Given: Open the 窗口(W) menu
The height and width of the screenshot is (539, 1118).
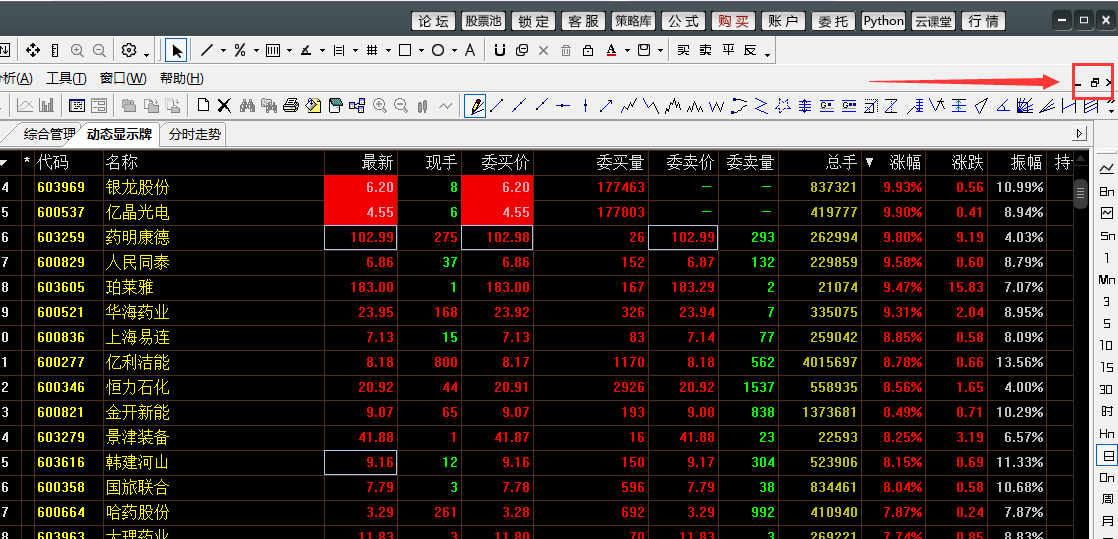Looking at the screenshot, I should 123,78.
